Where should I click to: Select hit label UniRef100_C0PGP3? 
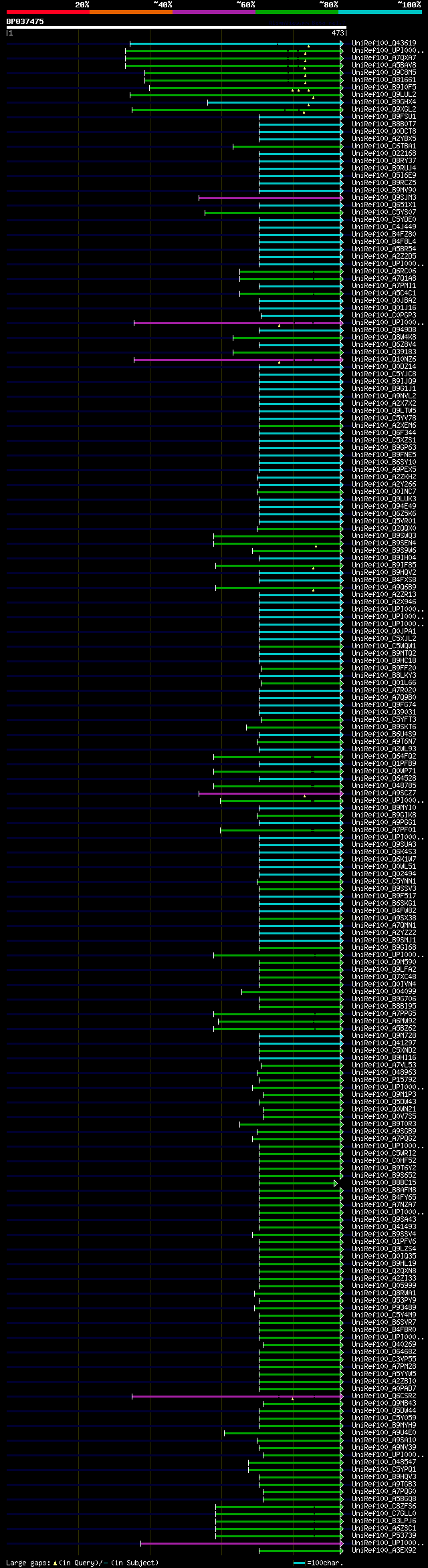384,315
